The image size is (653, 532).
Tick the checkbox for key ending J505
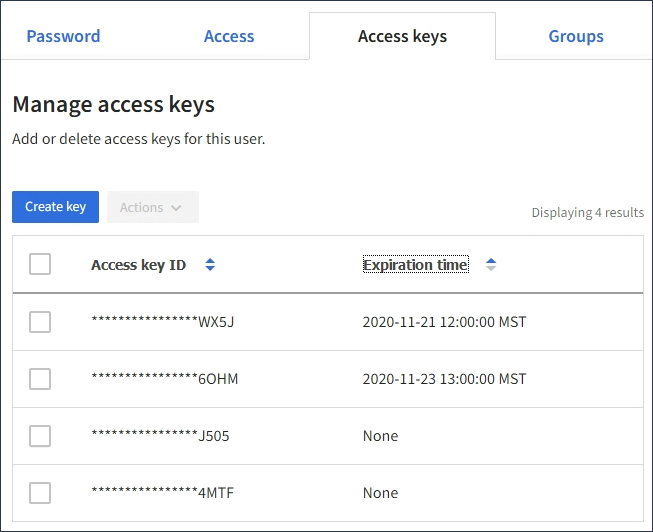[40, 436]
